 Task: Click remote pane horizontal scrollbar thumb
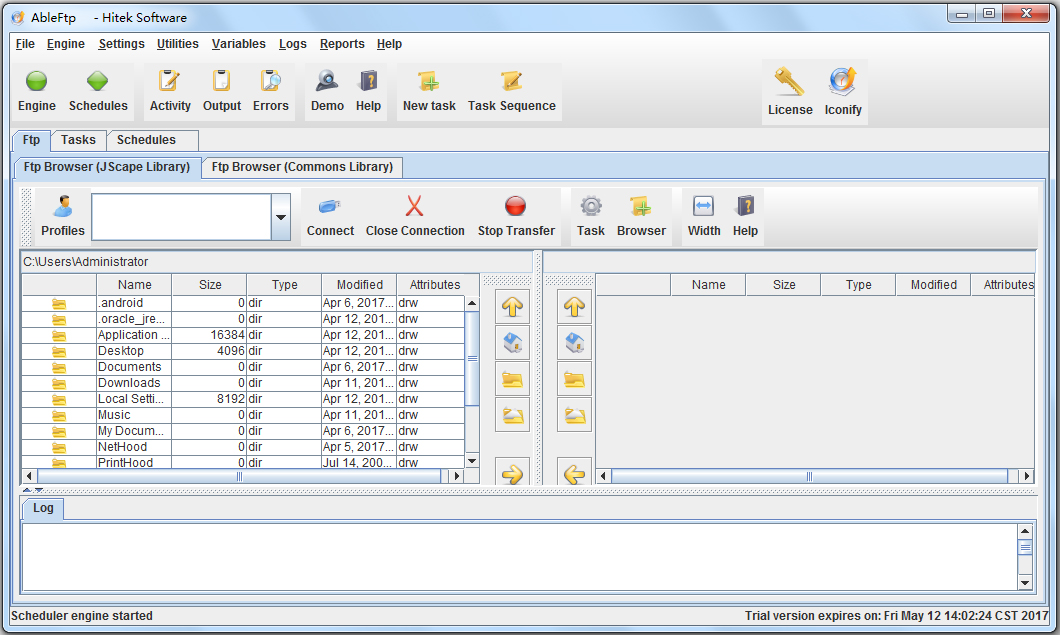pyautogui.click(x=809, y=476)
